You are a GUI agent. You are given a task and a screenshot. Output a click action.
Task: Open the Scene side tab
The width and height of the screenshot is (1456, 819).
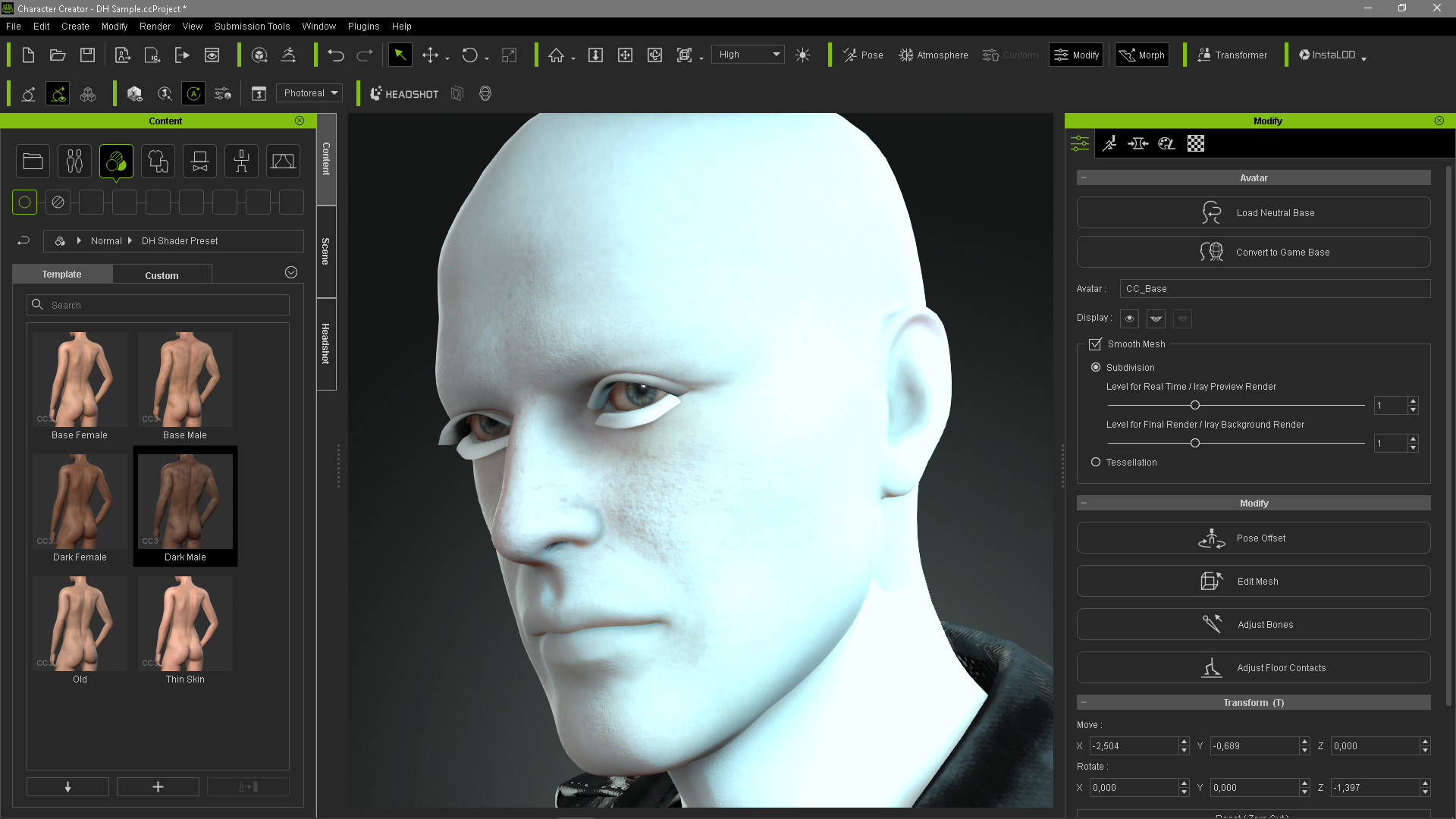click(326, 251)
